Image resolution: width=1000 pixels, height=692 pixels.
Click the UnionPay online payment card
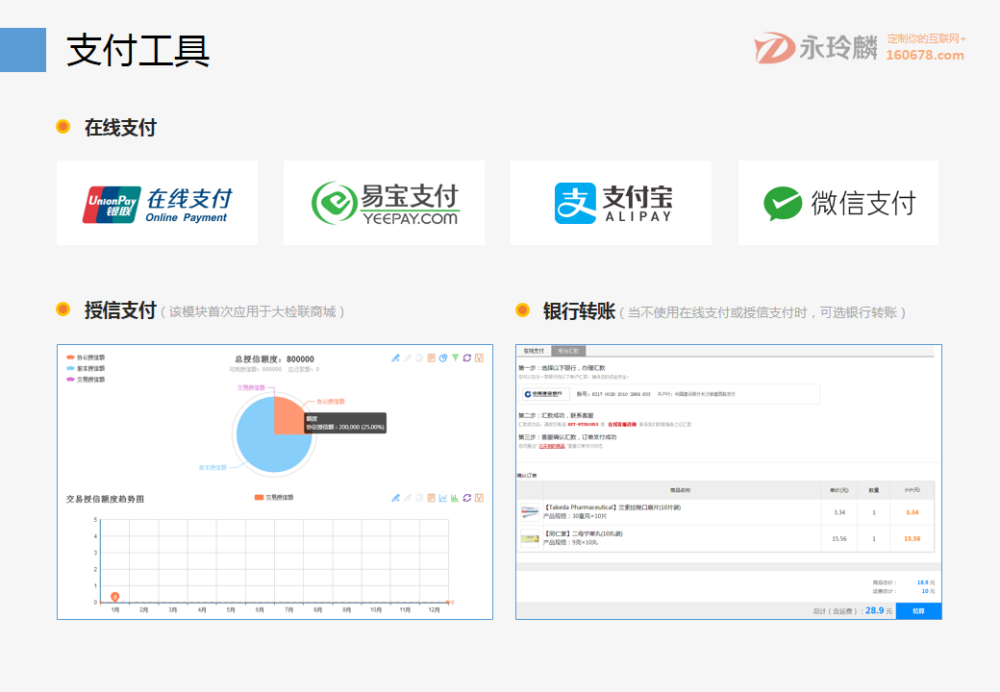(x=157, y=203)
